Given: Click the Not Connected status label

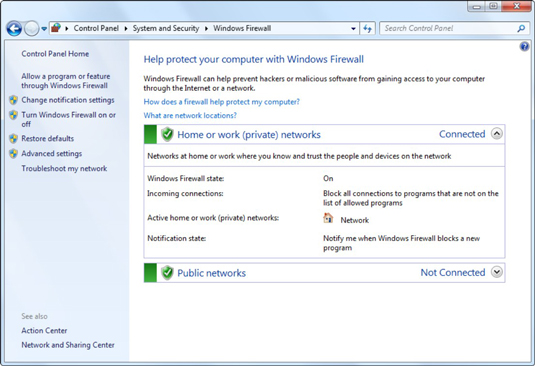Looking at the screenshot, I should (453, 273).
